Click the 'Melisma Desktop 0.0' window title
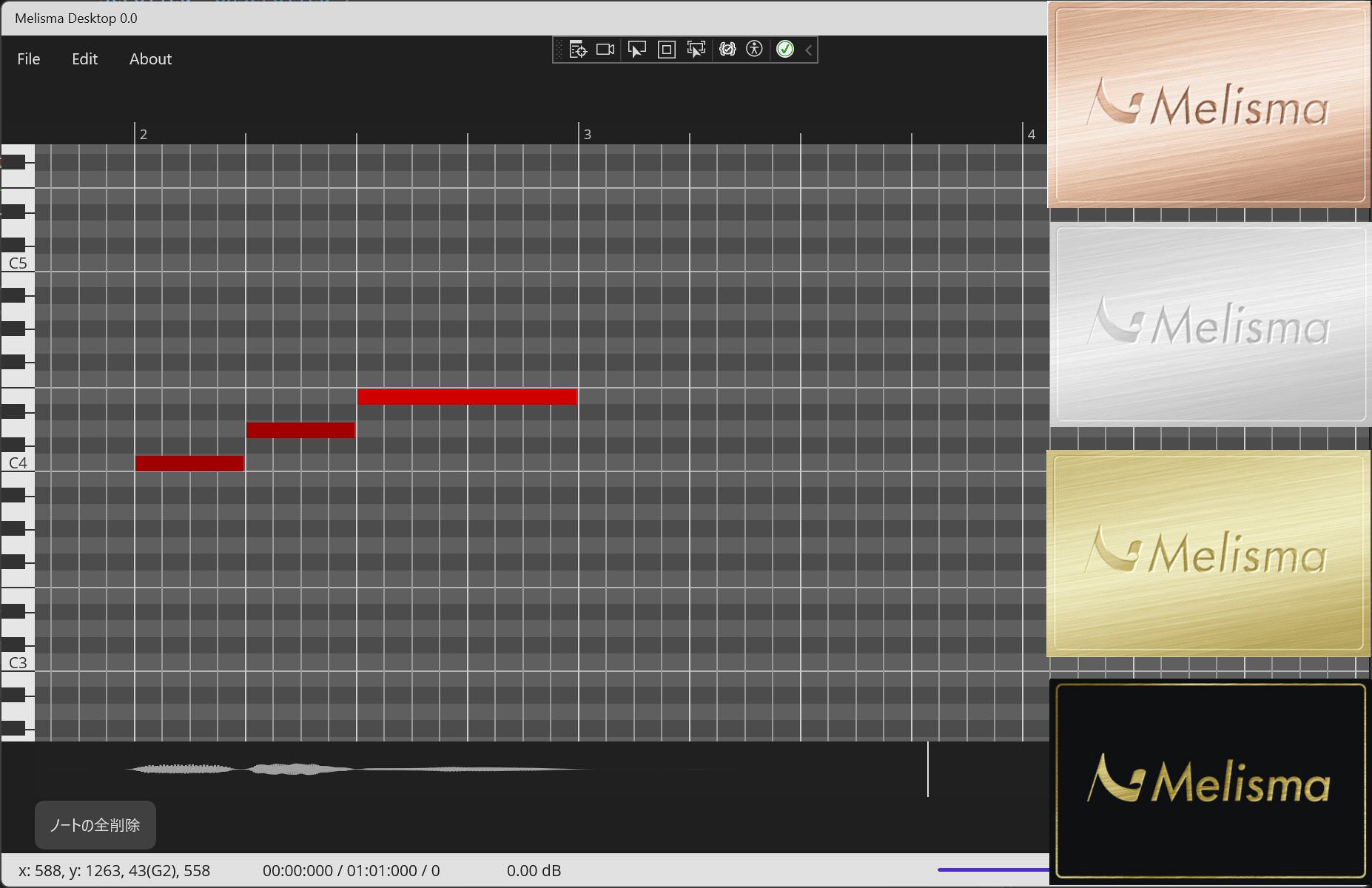1372x888 pixels. 75,18
